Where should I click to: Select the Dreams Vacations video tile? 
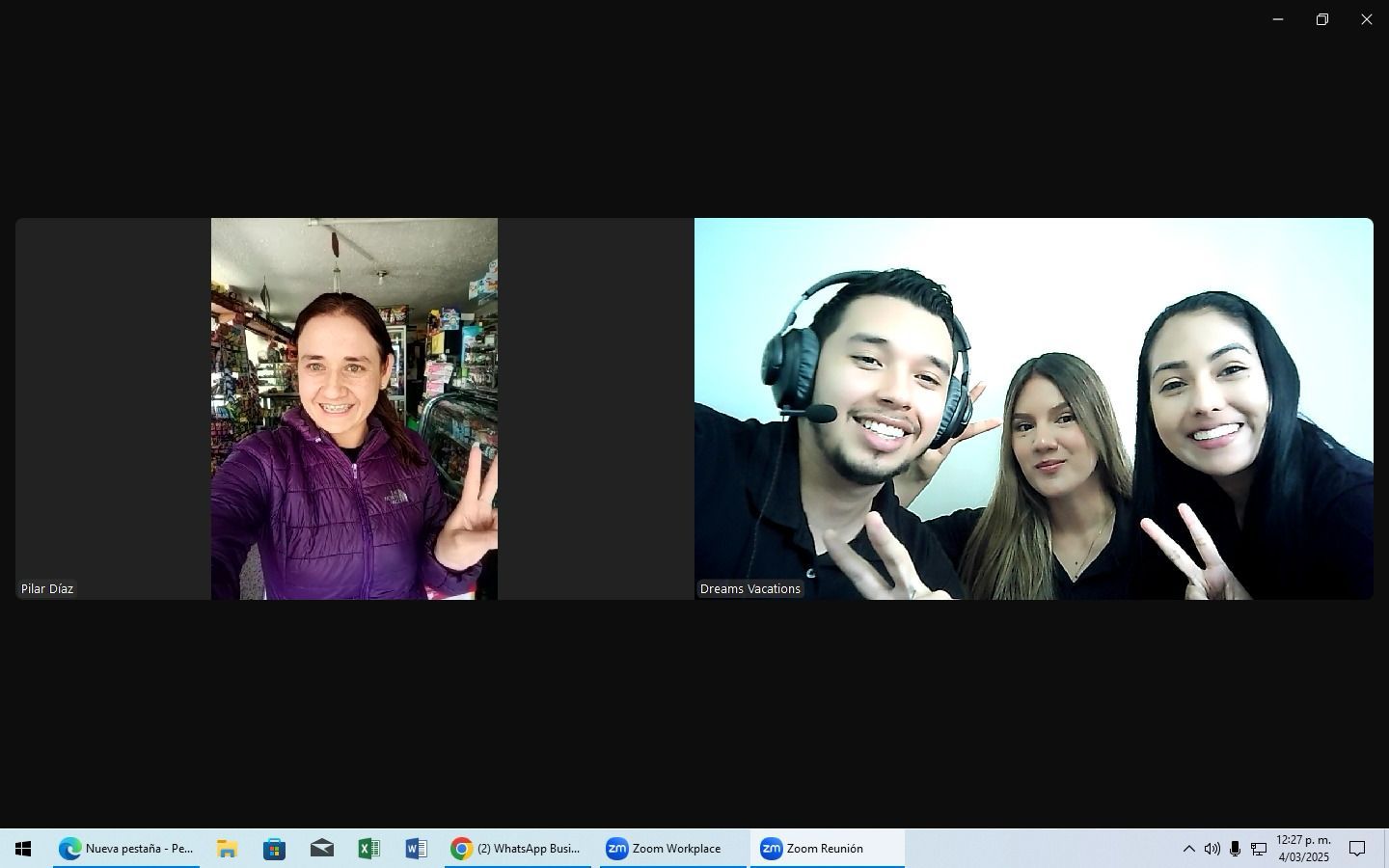click(x=1033, y=409)
